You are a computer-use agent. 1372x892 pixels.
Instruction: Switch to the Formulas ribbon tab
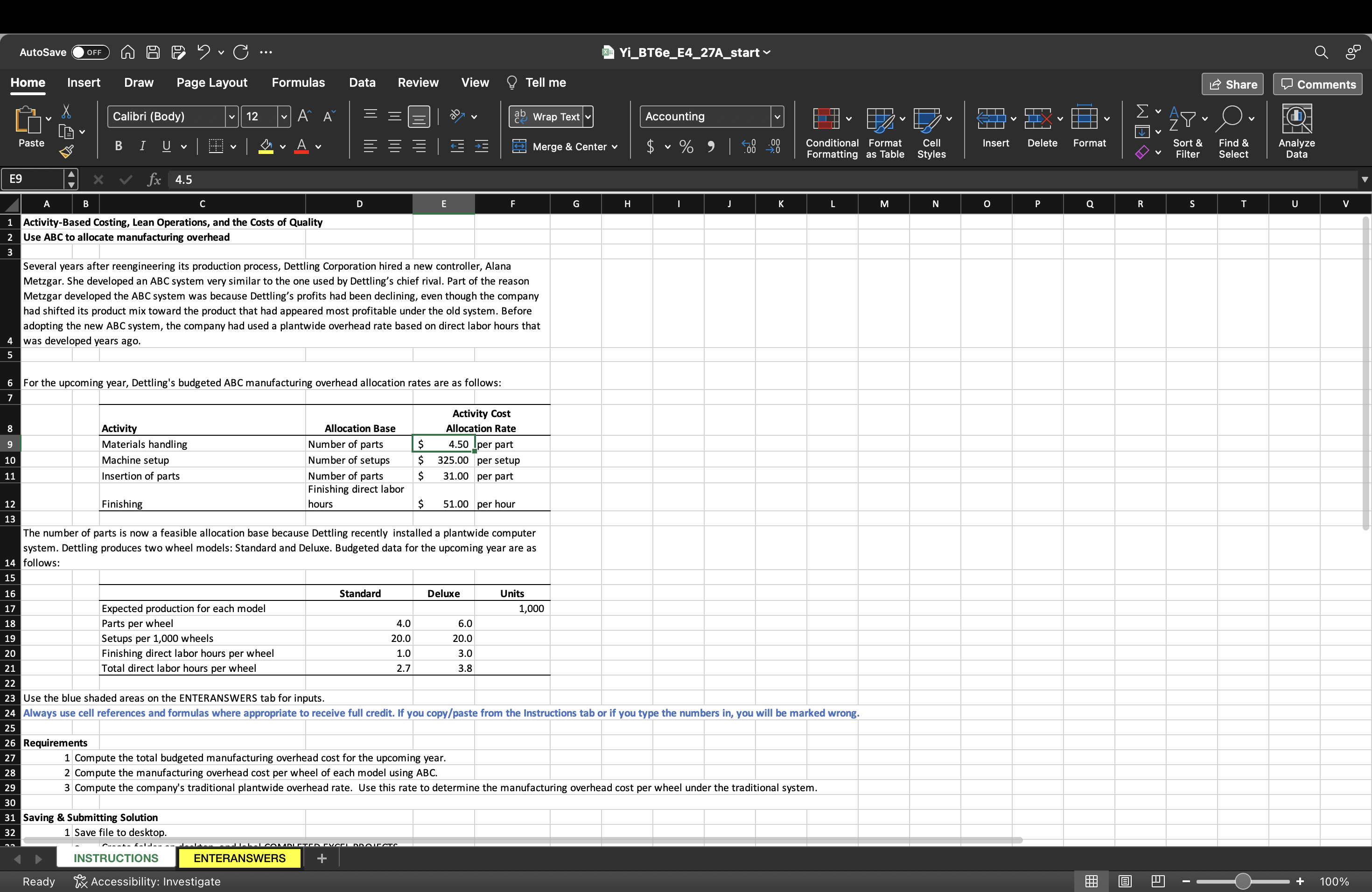(298, 83)
